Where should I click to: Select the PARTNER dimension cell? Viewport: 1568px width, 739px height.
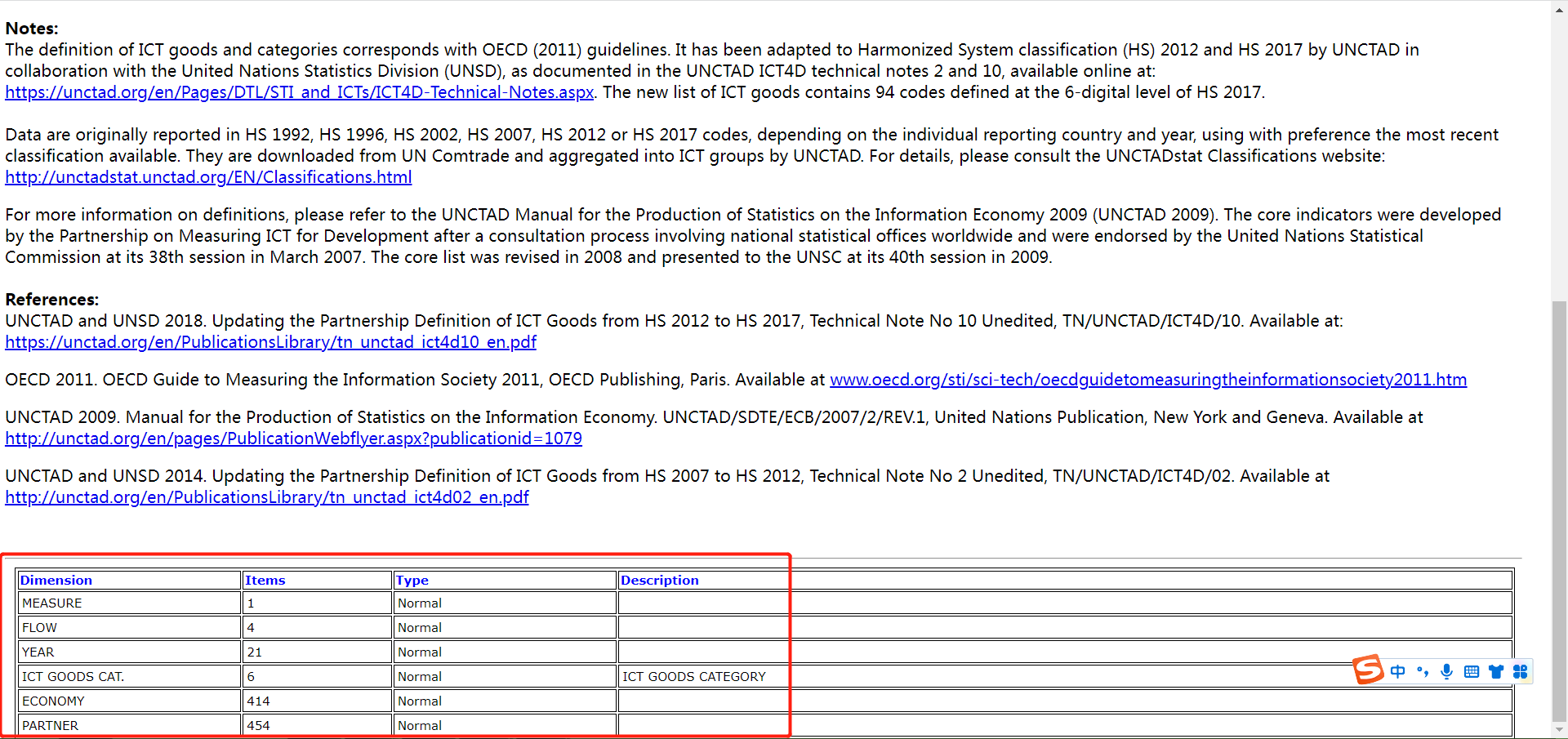130,726
